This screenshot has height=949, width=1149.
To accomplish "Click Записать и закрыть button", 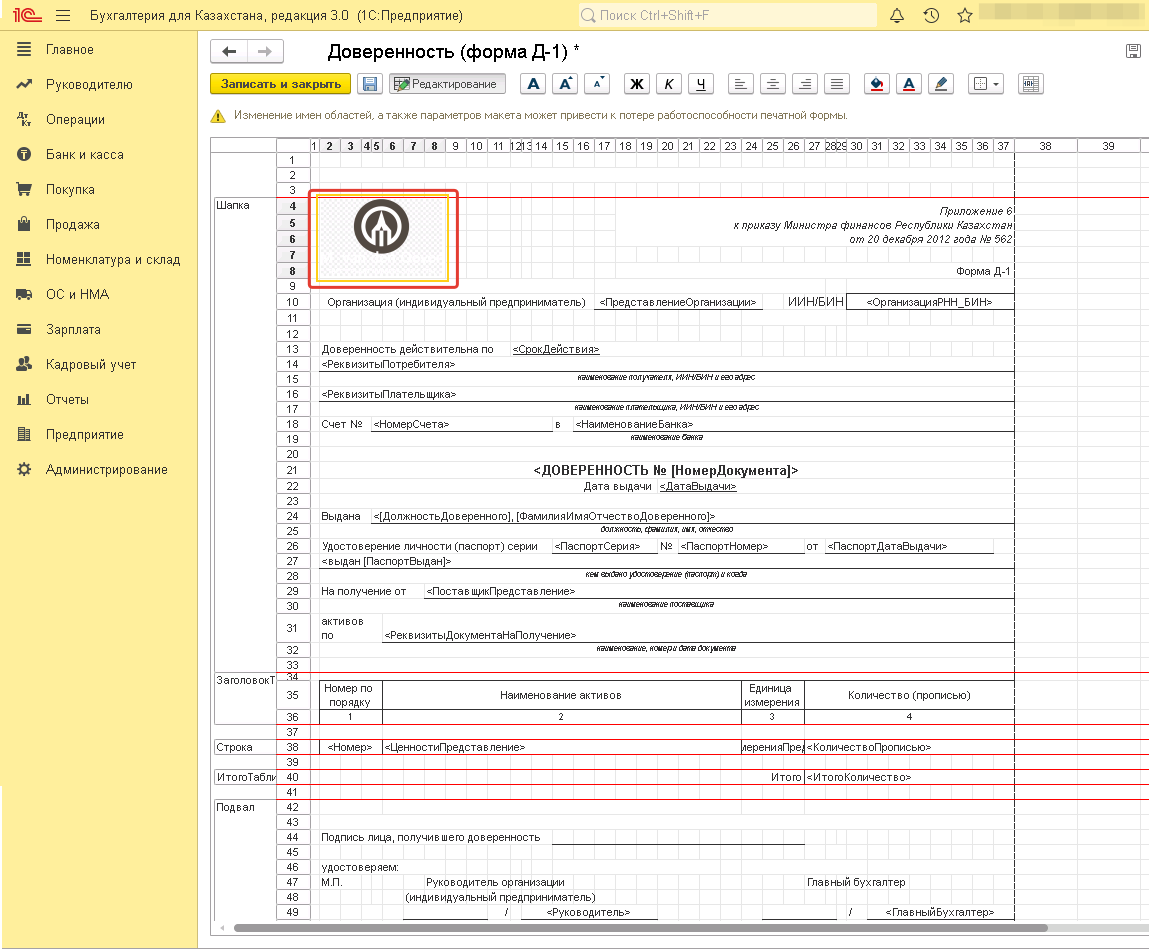I will pyautogui.click(x=281, y=84).
